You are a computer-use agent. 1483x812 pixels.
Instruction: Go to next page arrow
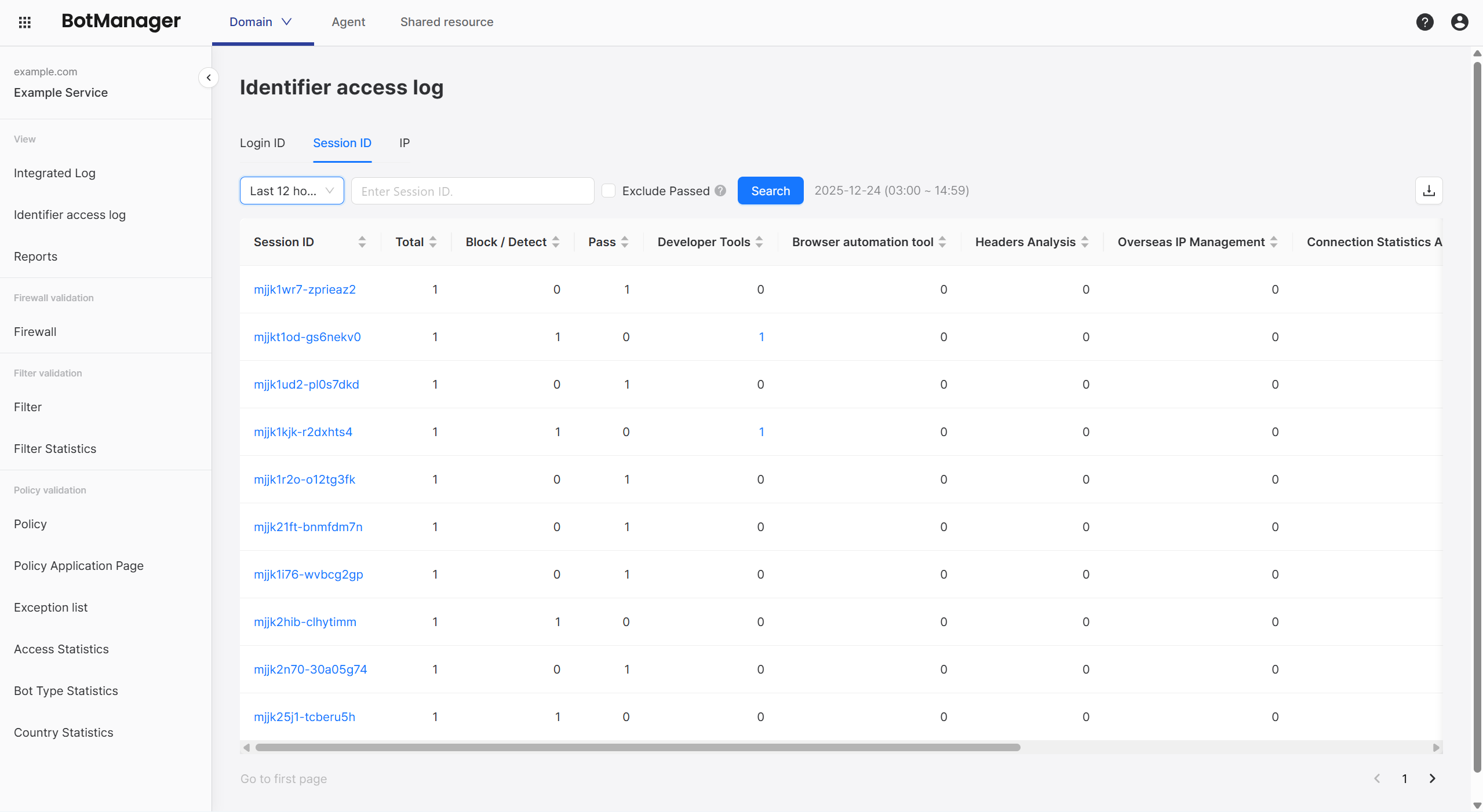pyautogui.click(x=1432, y=778)
